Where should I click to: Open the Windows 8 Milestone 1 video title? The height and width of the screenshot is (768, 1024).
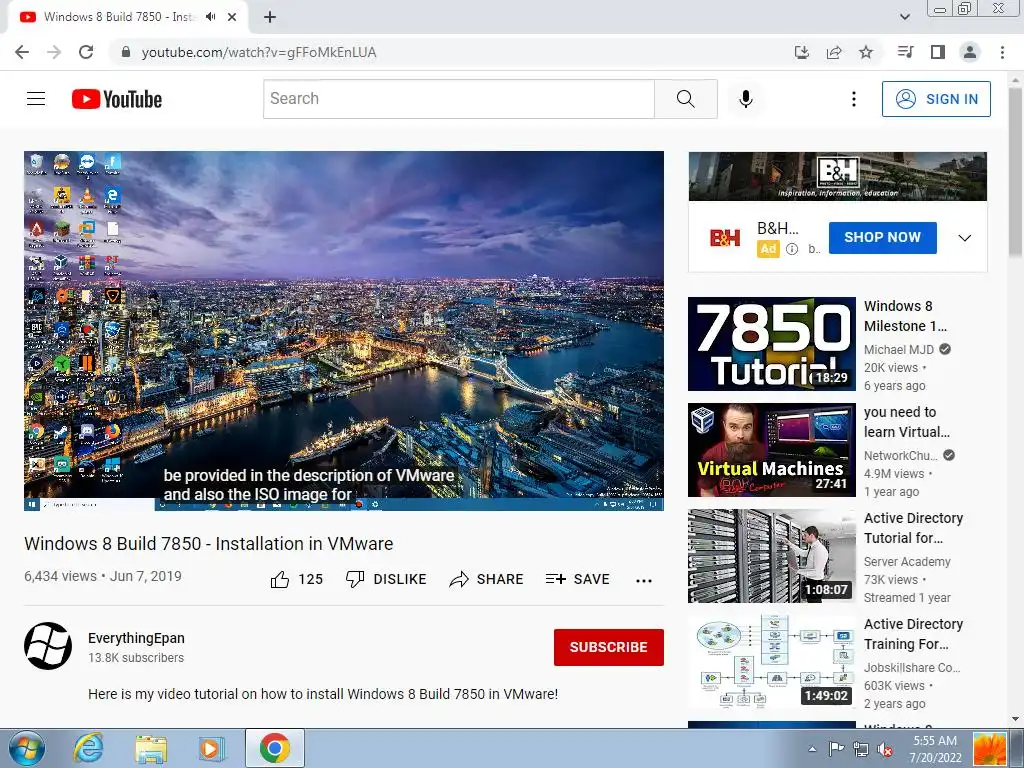tap(905, 316)
